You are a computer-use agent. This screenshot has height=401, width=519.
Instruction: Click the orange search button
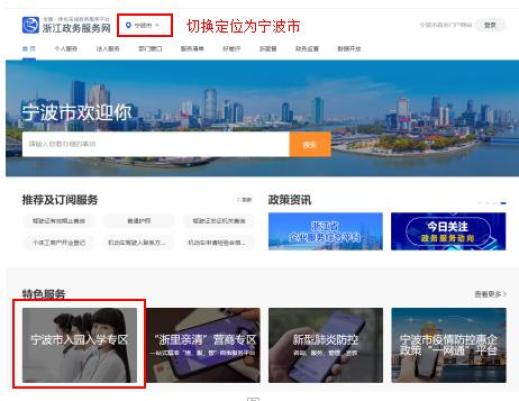310,144
